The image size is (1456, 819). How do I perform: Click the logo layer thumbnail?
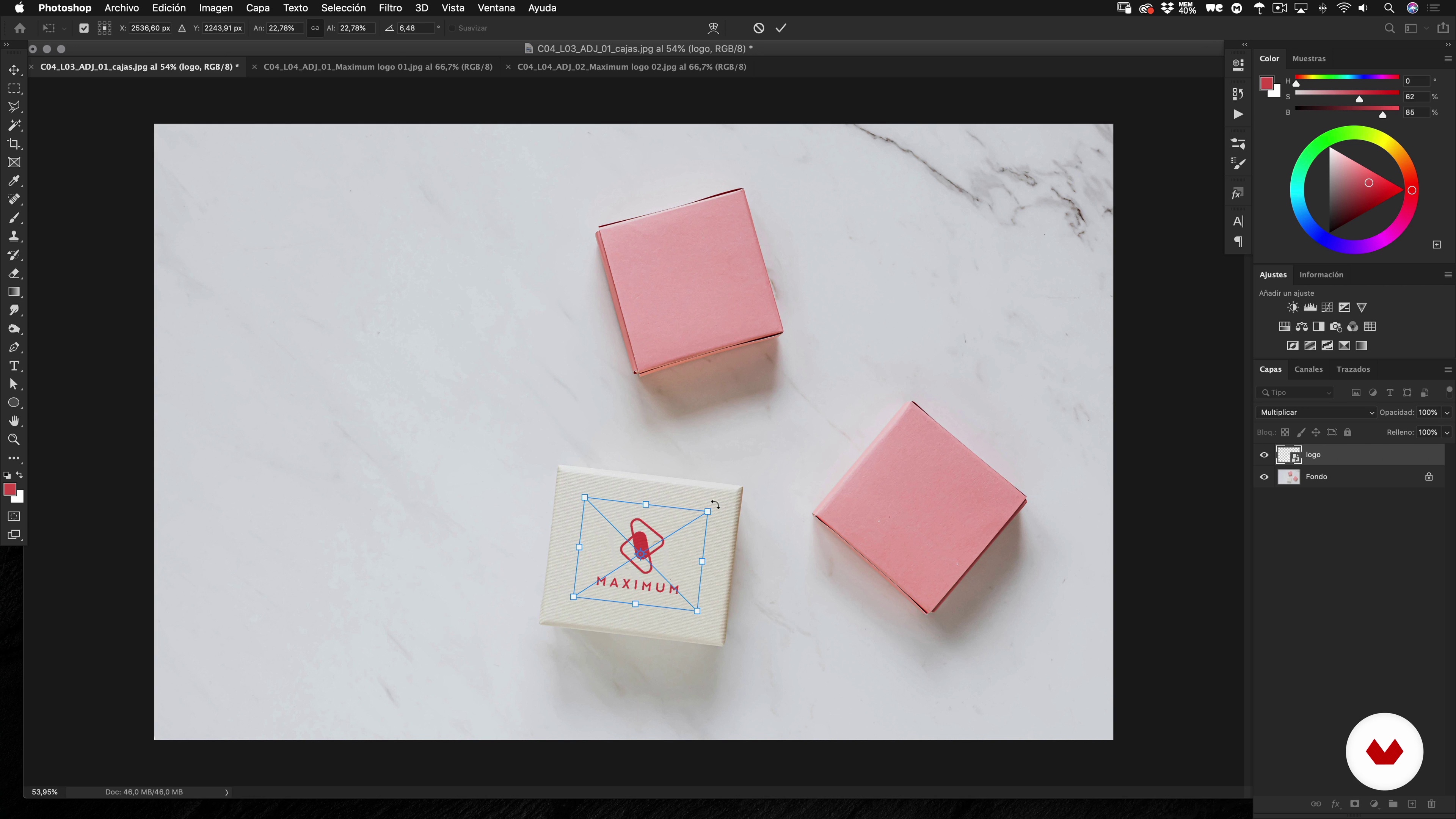(x=1288, y=455)
